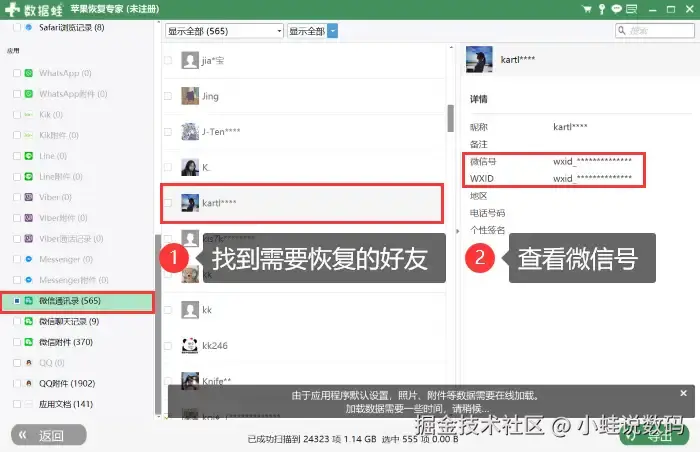The height and width of the screenshot is (452, 700).
Task: Collapse the details panel splitter arrow
Action: (458, 231)
